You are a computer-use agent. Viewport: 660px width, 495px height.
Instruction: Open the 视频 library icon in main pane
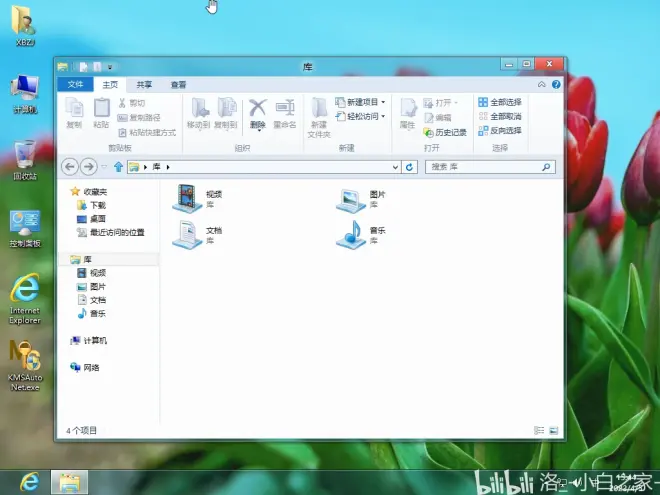pyautogui.click(x=188, y=198)
